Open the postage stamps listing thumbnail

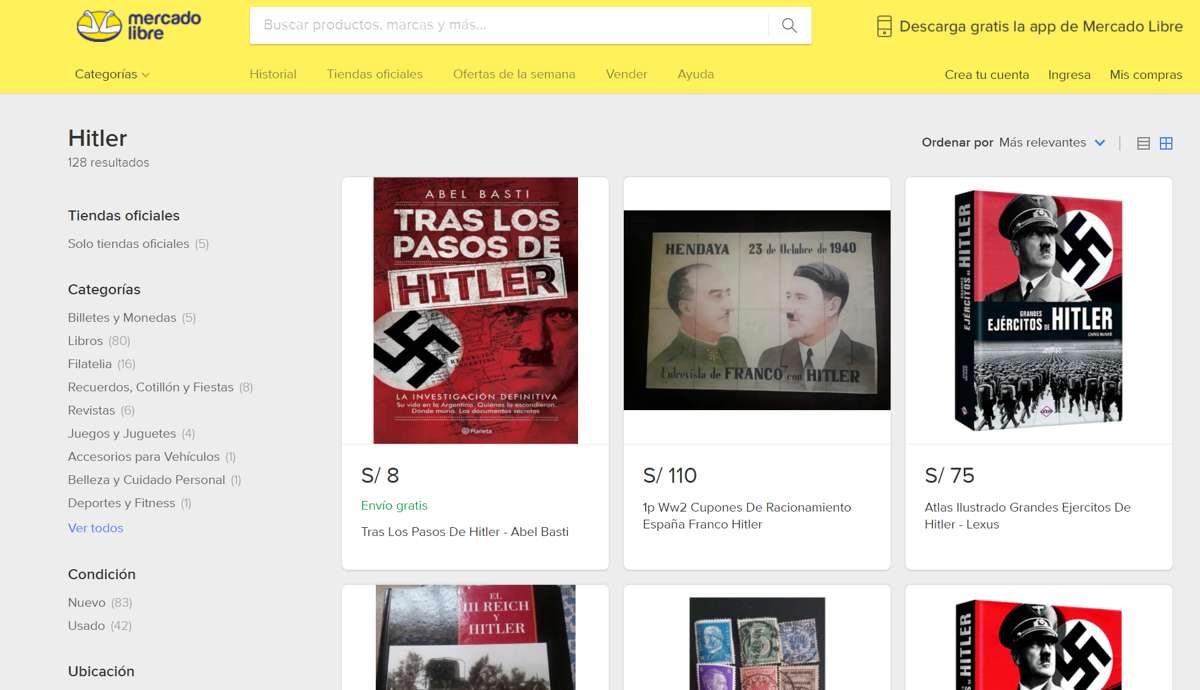coord(757,644)
